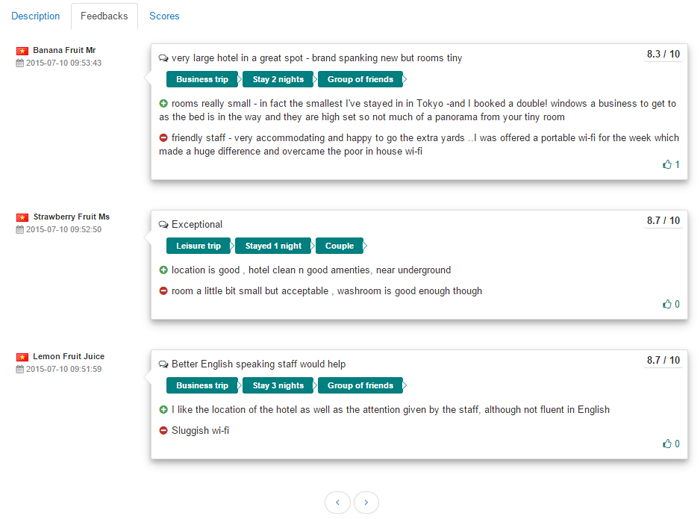This screenshot has height=519, width=700.
Task: Click green plus icon before 'rooms really small'
Action: point(163,104)
